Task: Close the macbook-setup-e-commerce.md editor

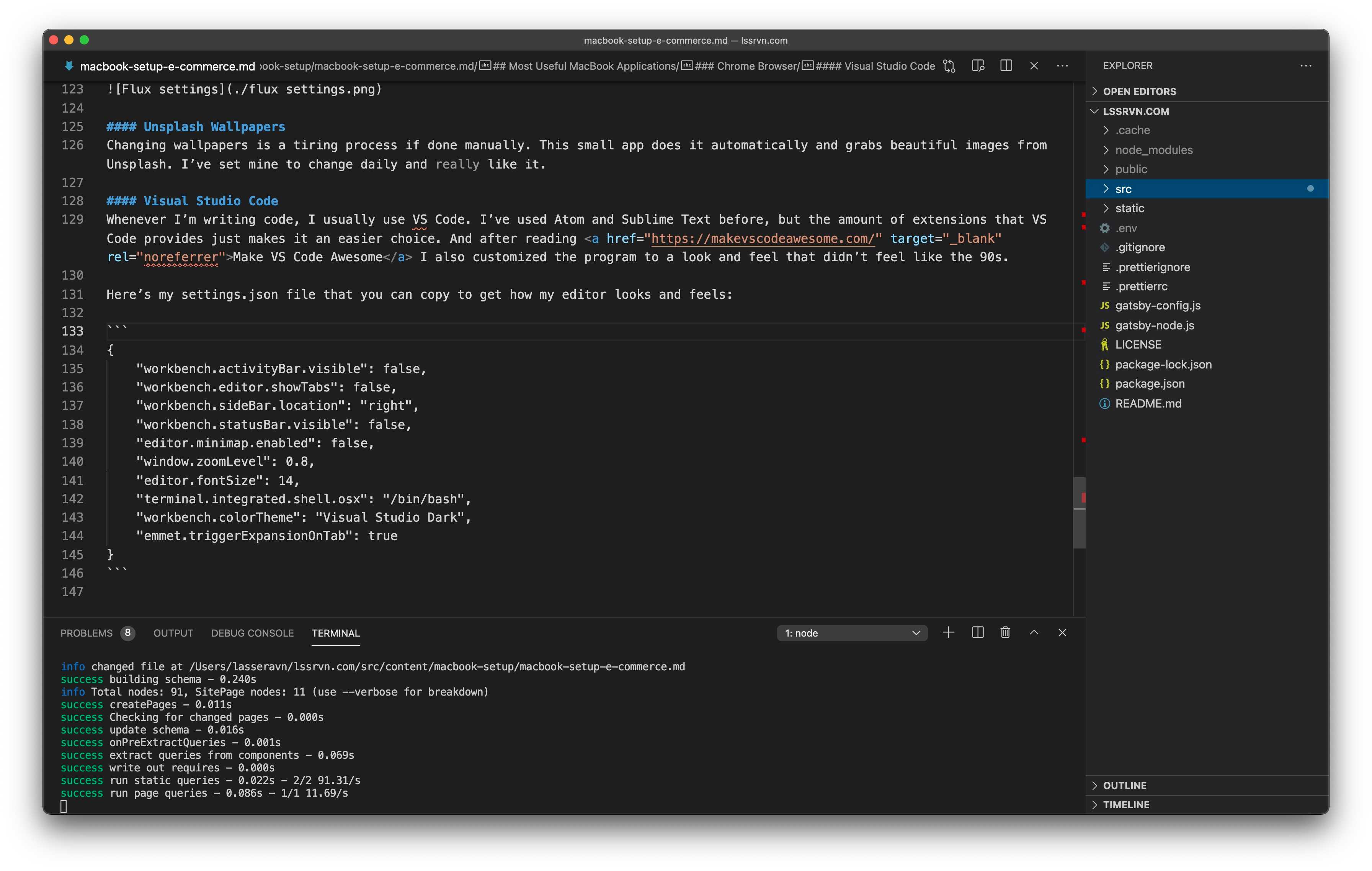Action: pyautogui.click(x=1034, y=65)
